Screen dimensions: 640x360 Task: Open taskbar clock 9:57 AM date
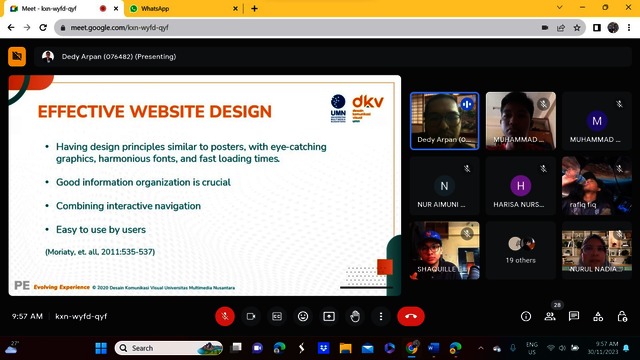603,348
